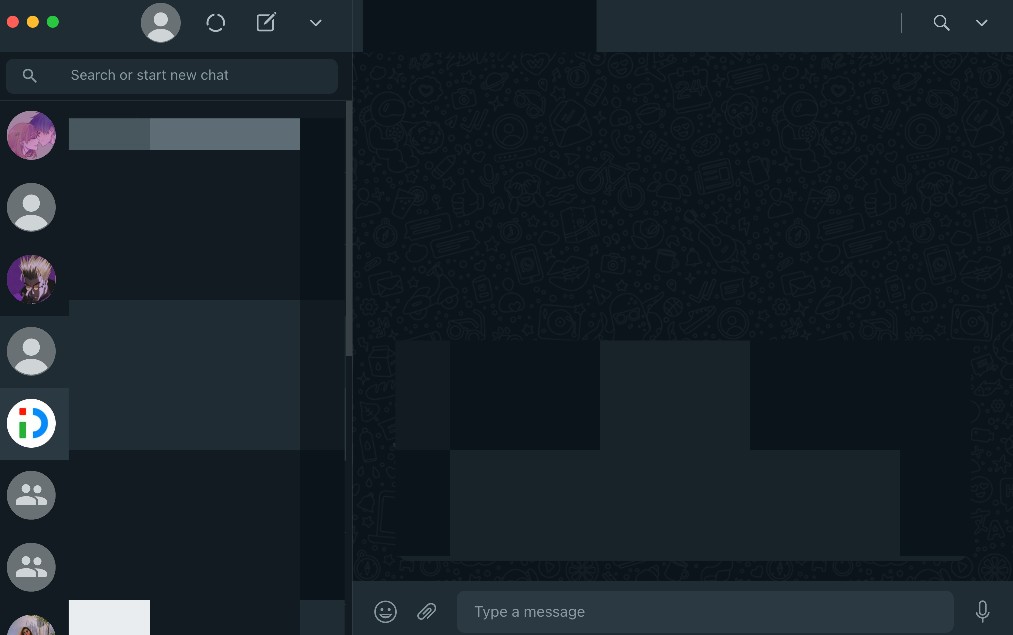Open the chat with the purple spiky-haired avatar
Screen dimensions: 1013x635
coord(31,279)
